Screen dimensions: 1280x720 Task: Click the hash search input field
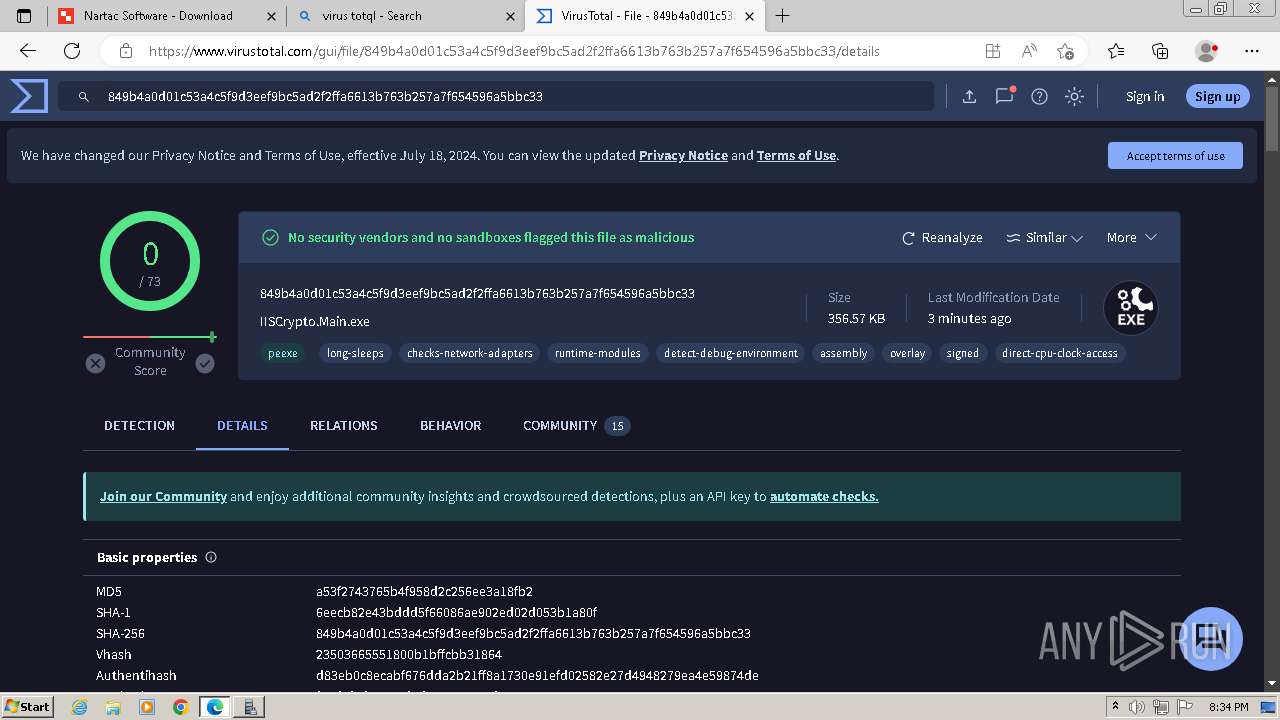pos(496,97)
